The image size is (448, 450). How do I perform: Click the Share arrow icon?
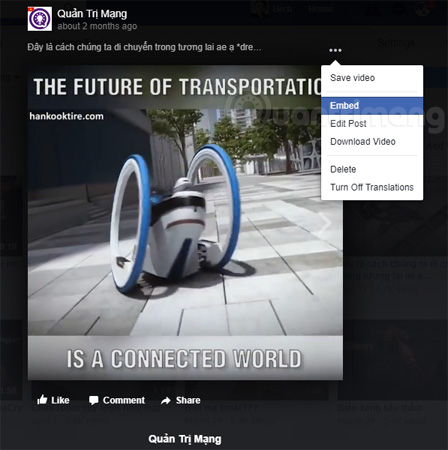(x=166, y=400)
